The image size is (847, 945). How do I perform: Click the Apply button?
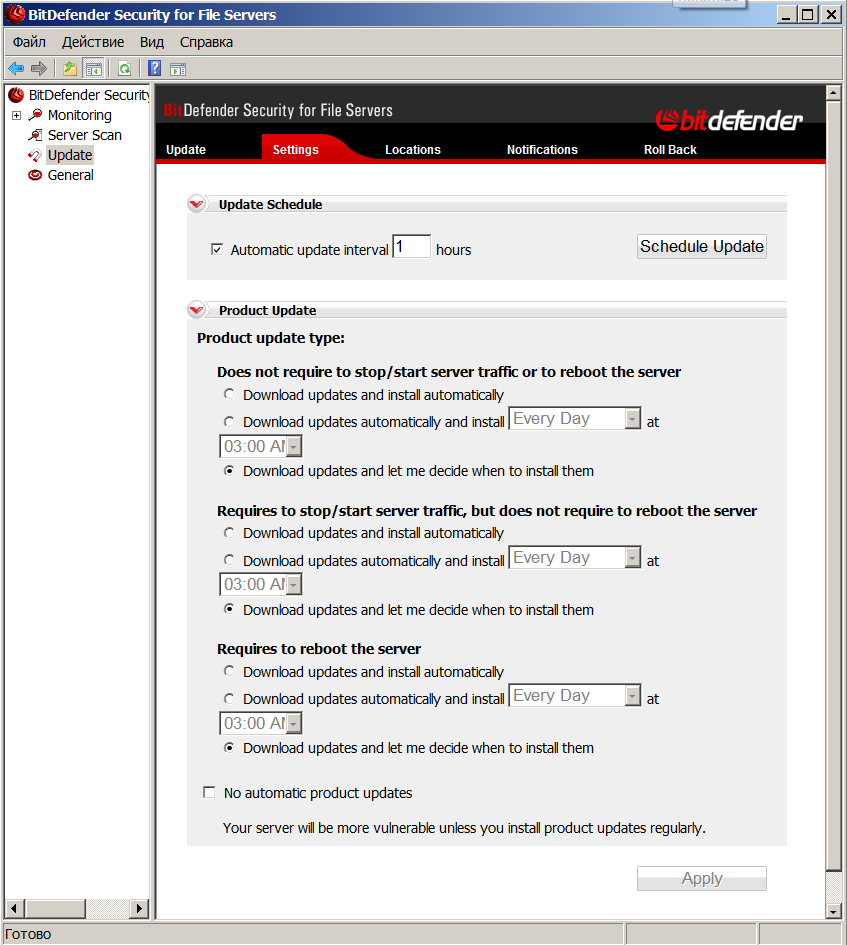pos(702,879)
